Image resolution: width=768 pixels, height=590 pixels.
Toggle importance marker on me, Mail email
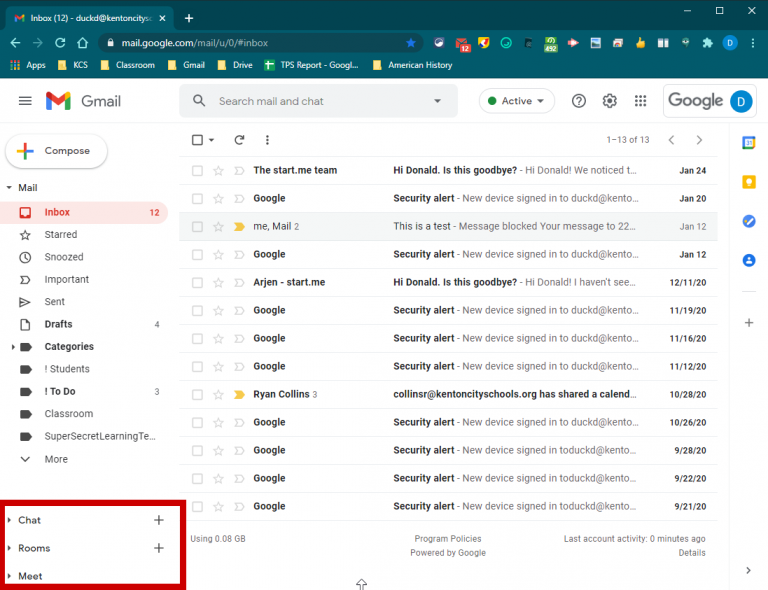point(239,227)
